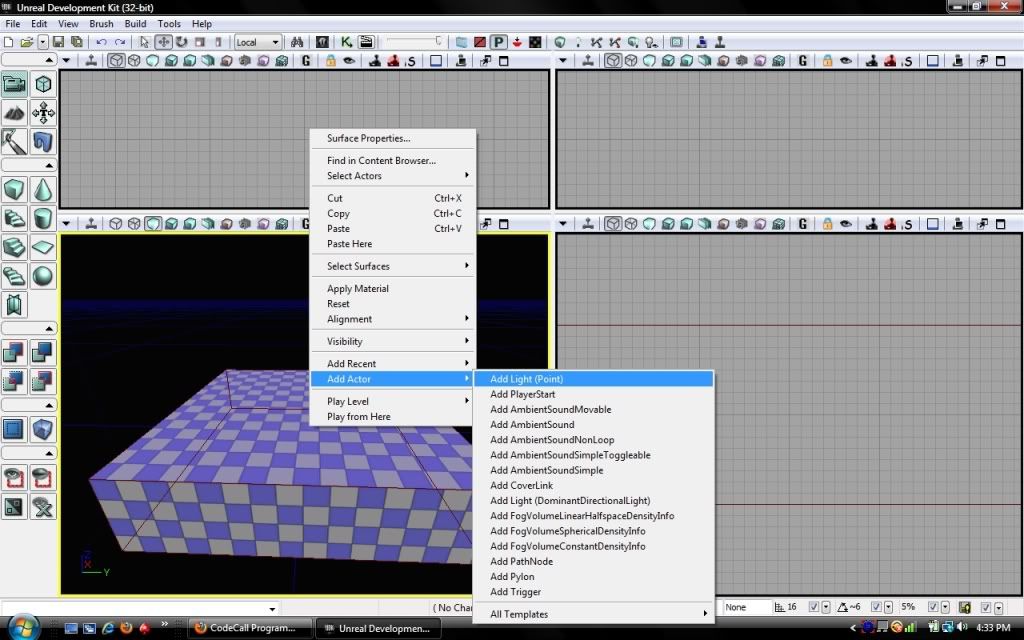The width and height of the screenshot is (1024, 640).
Task: Open Find Actors with binoculars icon
Action: (297, 42)
